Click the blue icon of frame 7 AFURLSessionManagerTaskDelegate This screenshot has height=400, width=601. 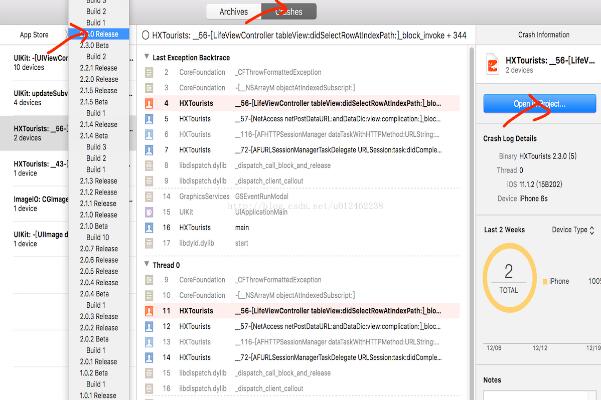(x=149, y=150)
